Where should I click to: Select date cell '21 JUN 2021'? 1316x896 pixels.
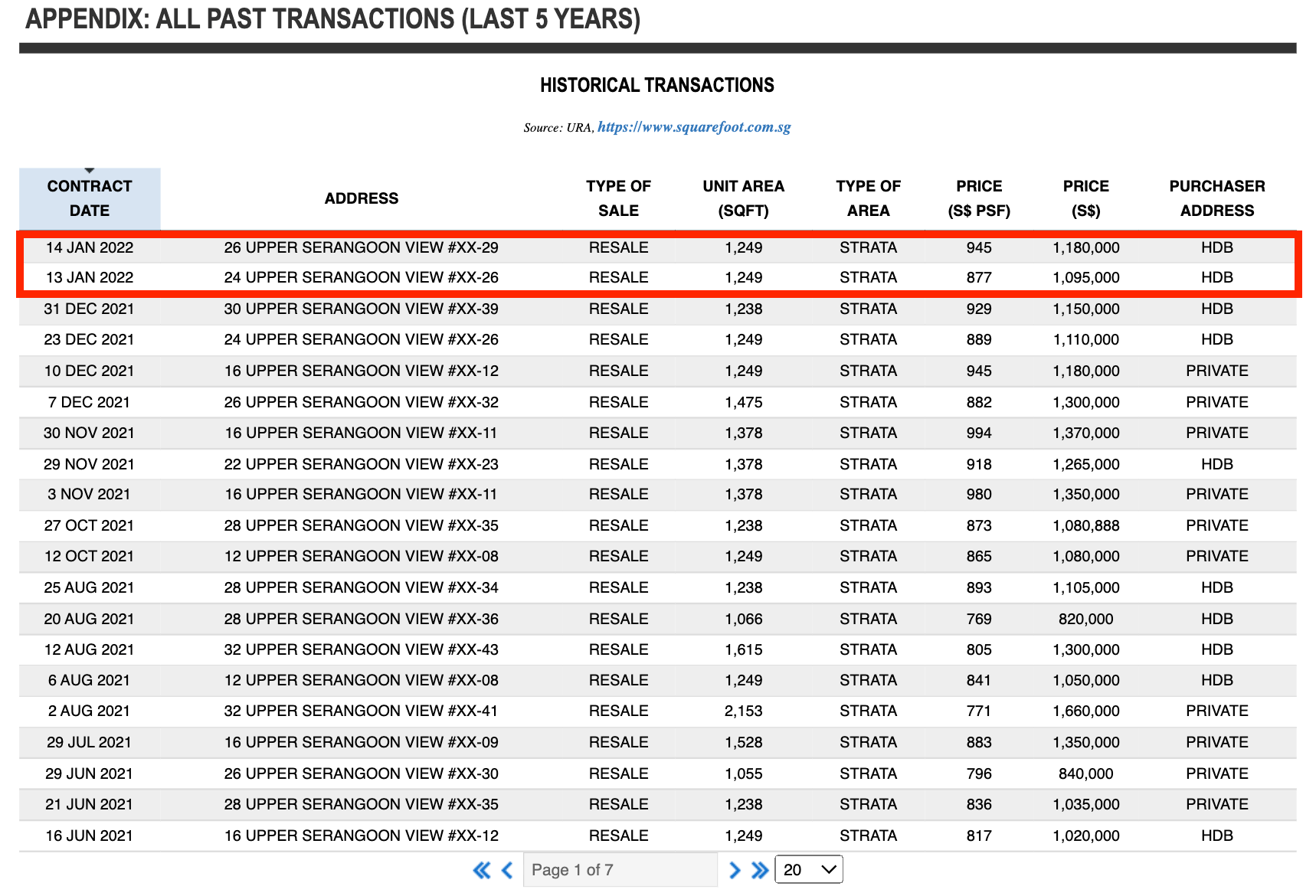[x=90, y=804]
